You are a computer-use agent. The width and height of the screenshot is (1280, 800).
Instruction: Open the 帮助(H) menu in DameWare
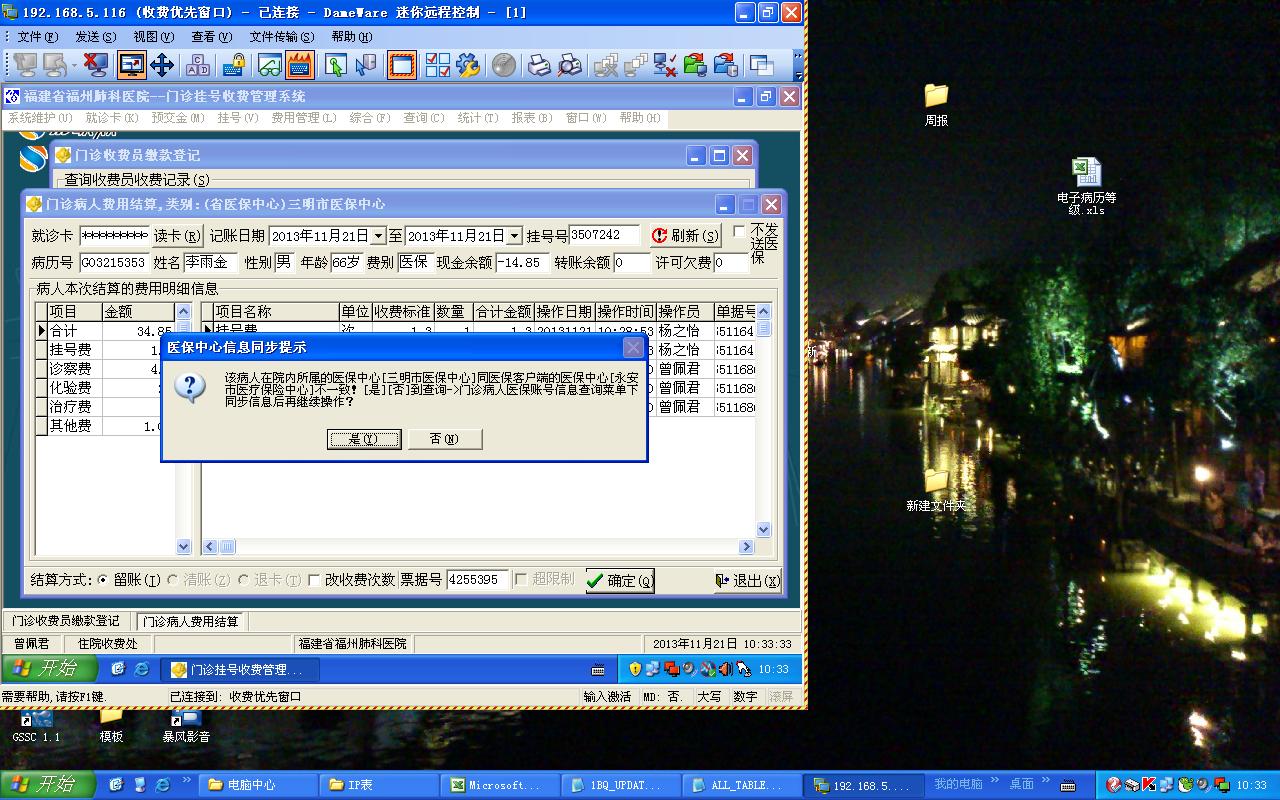pyautogui.click(x=352, y=37)
